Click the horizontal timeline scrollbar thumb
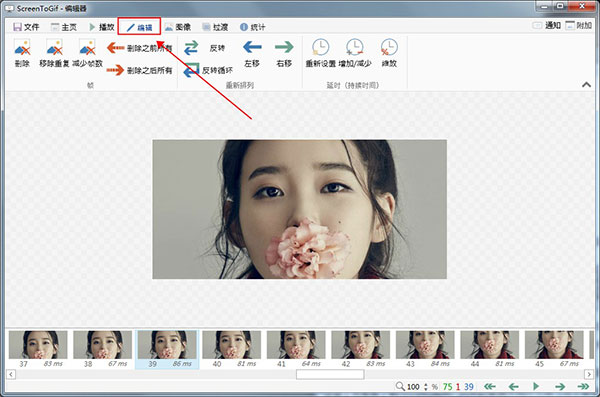This screenshot has height=397, width=600. pyautogui.click(x=330, y=374)
